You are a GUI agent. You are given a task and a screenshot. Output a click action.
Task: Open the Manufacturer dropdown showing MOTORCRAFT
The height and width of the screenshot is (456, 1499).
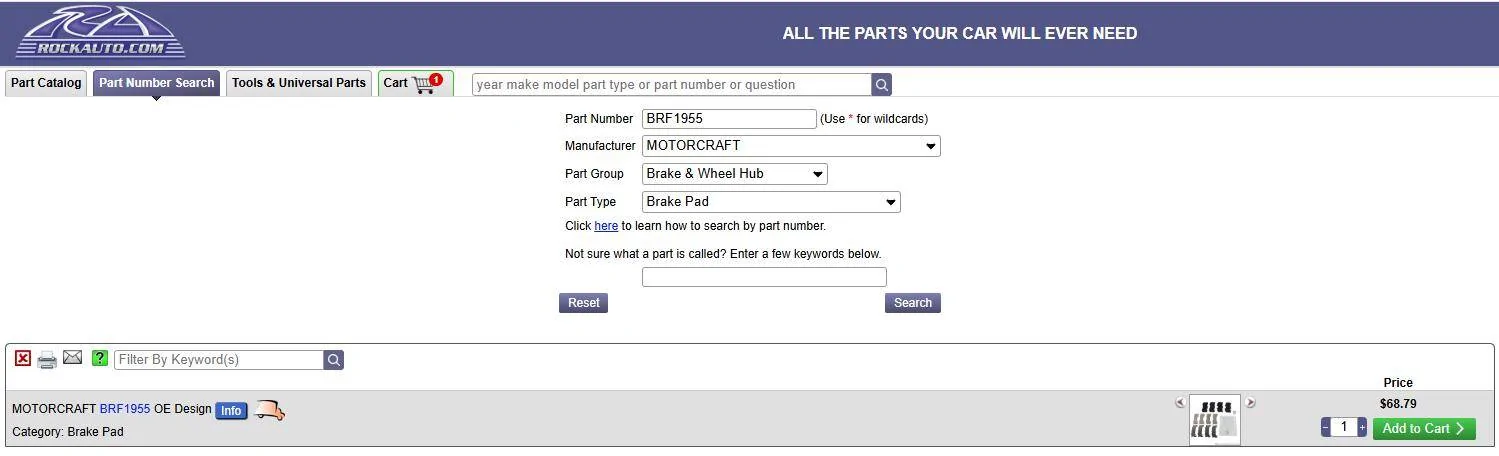(791, 146)
